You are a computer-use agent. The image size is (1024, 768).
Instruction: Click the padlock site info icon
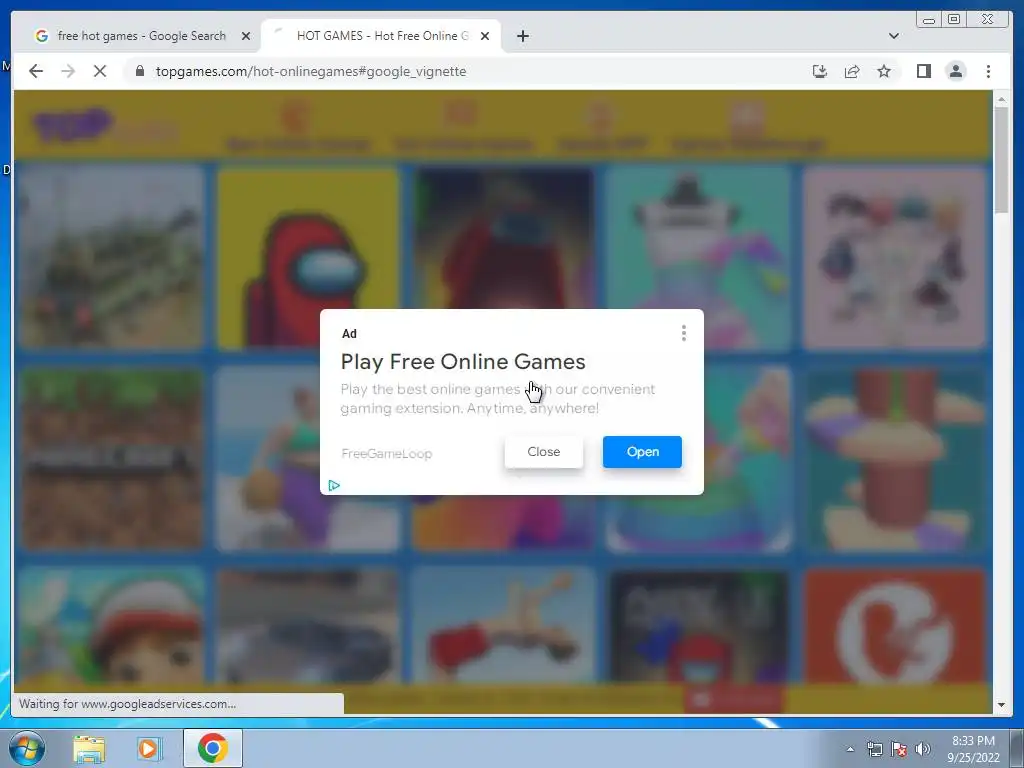(140, 71)
